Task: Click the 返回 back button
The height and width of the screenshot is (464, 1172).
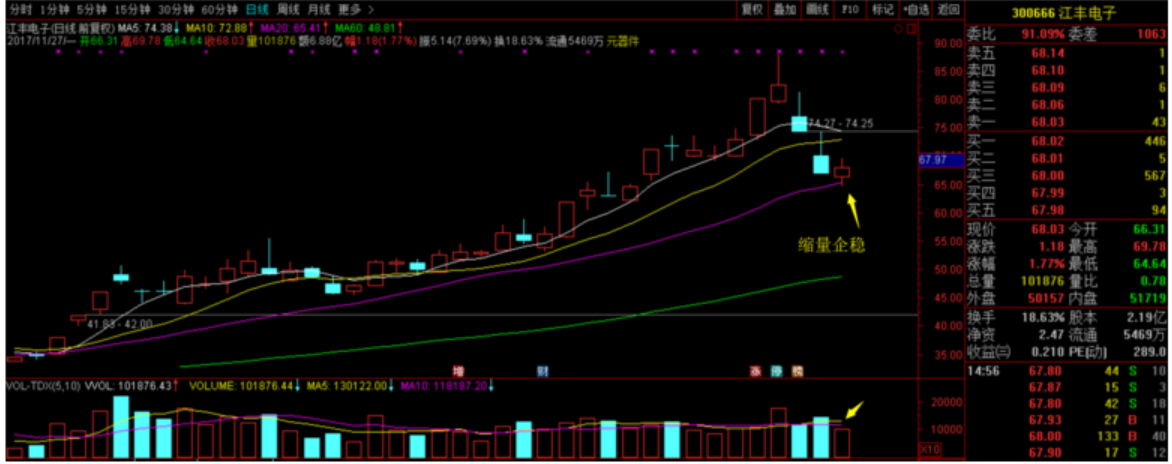Action: (x=947, y=9)
